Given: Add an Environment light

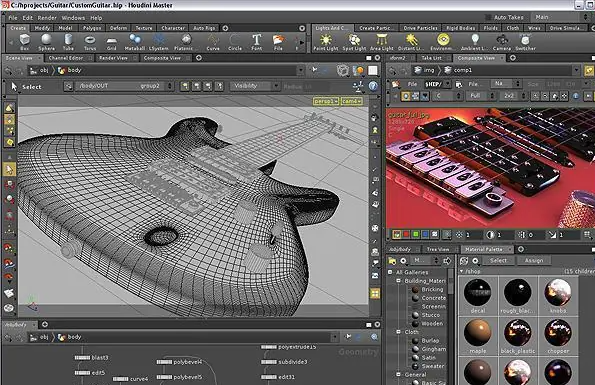Looking at the screenshot, I should [x=442, y=42].
